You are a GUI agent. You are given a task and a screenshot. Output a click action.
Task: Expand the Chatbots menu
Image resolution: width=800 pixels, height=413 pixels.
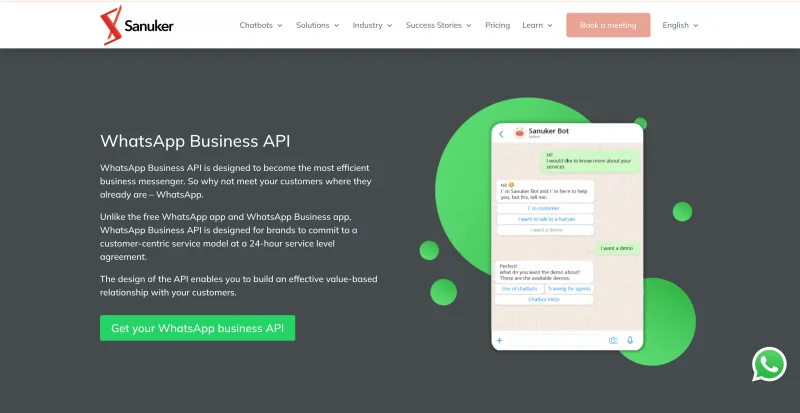261,25
